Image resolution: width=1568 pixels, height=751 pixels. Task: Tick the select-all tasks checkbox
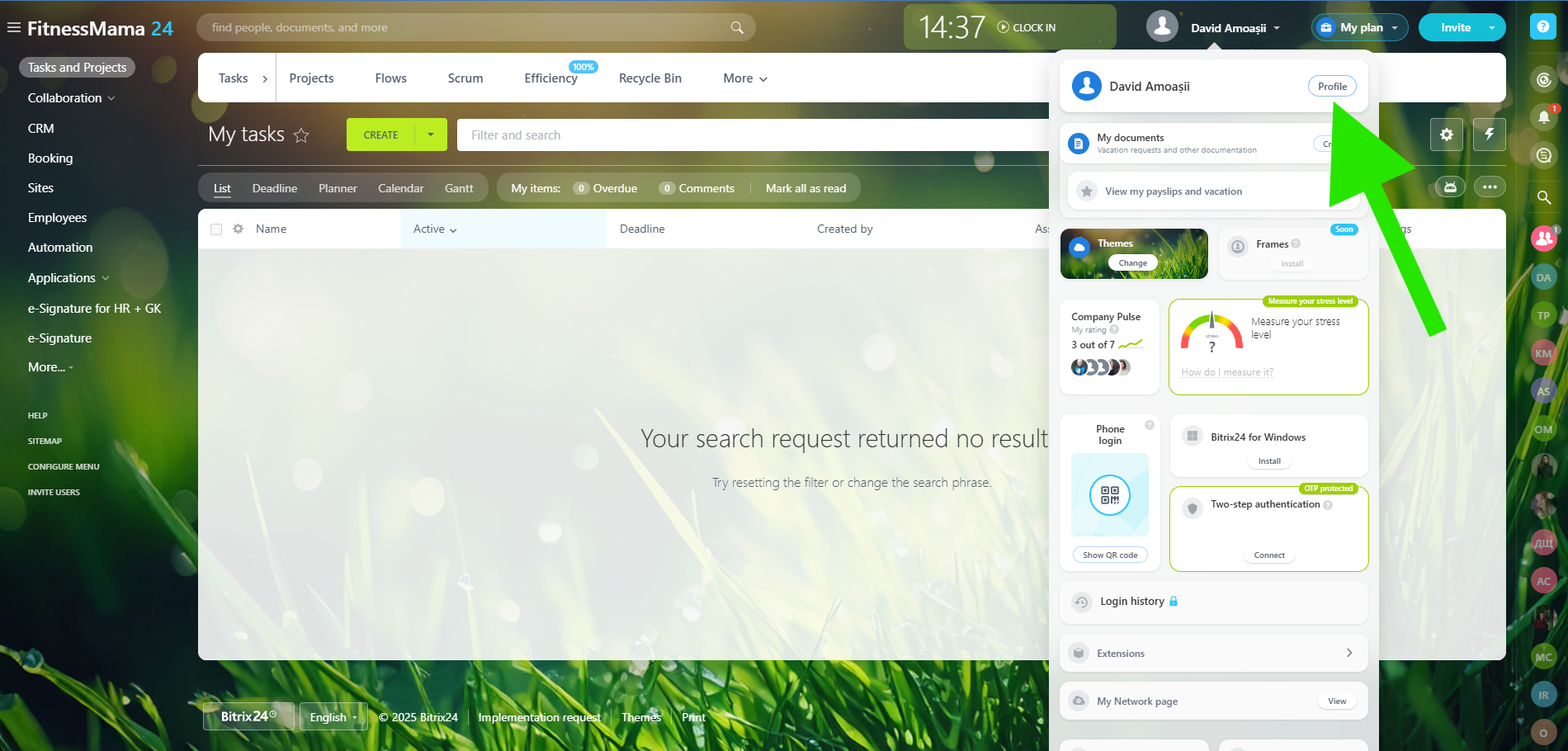216,229
